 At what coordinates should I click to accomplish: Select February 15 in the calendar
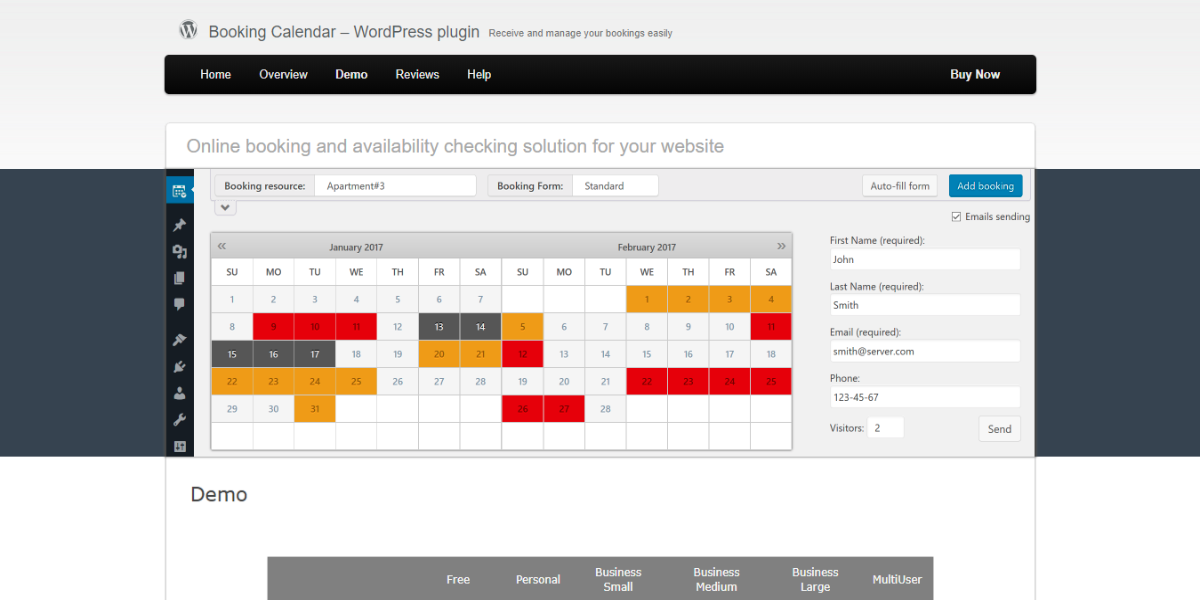(x=647, y=354)
